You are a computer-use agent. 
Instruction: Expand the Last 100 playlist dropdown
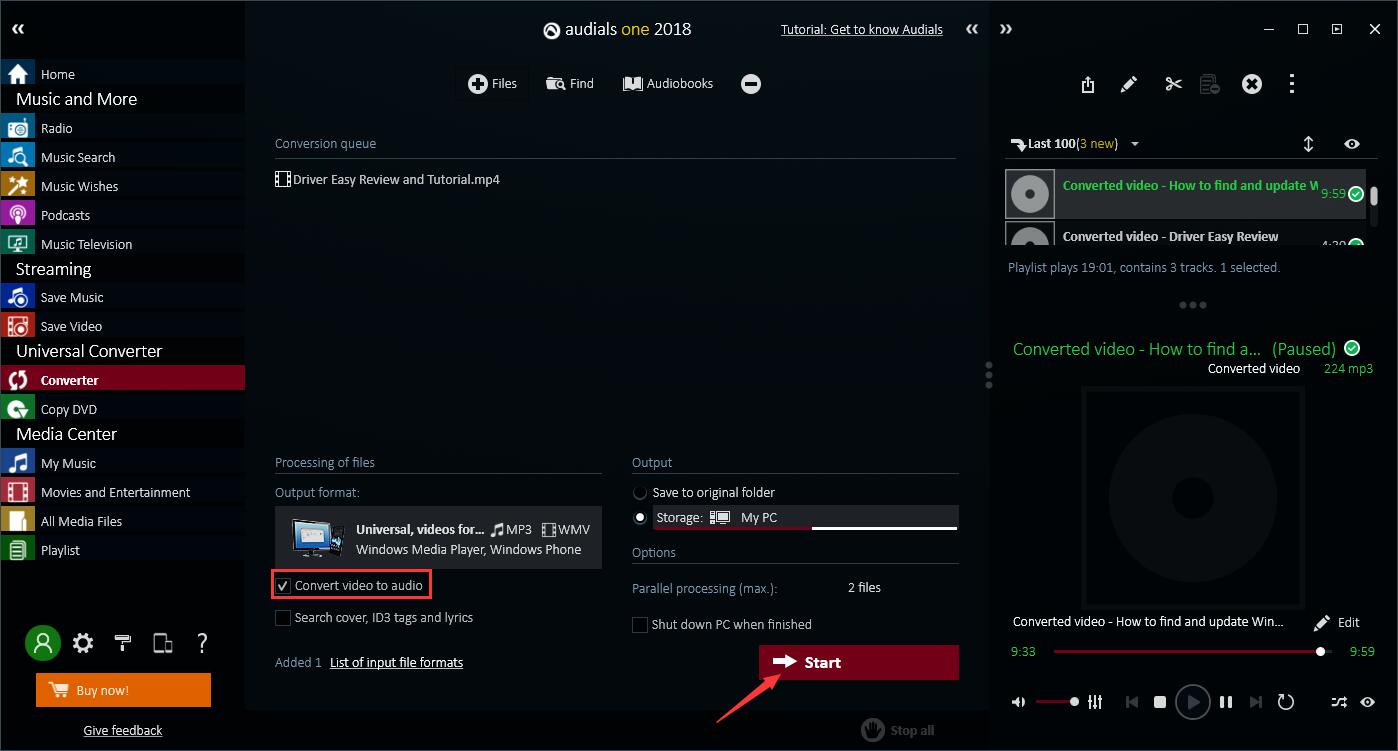[1134, 143]
